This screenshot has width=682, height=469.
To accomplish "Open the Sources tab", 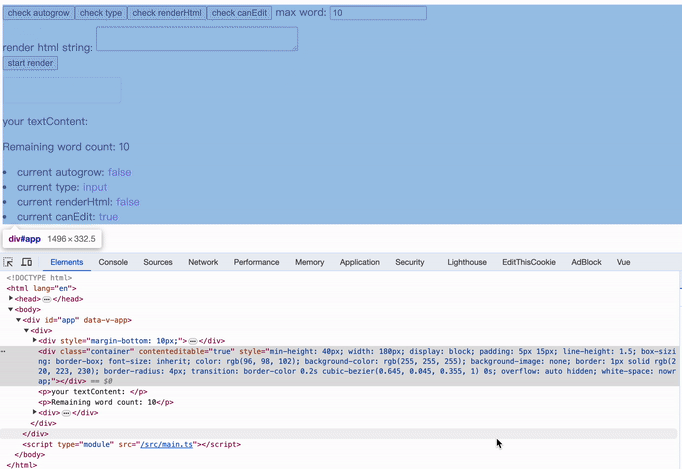I will tap(158, 262).
